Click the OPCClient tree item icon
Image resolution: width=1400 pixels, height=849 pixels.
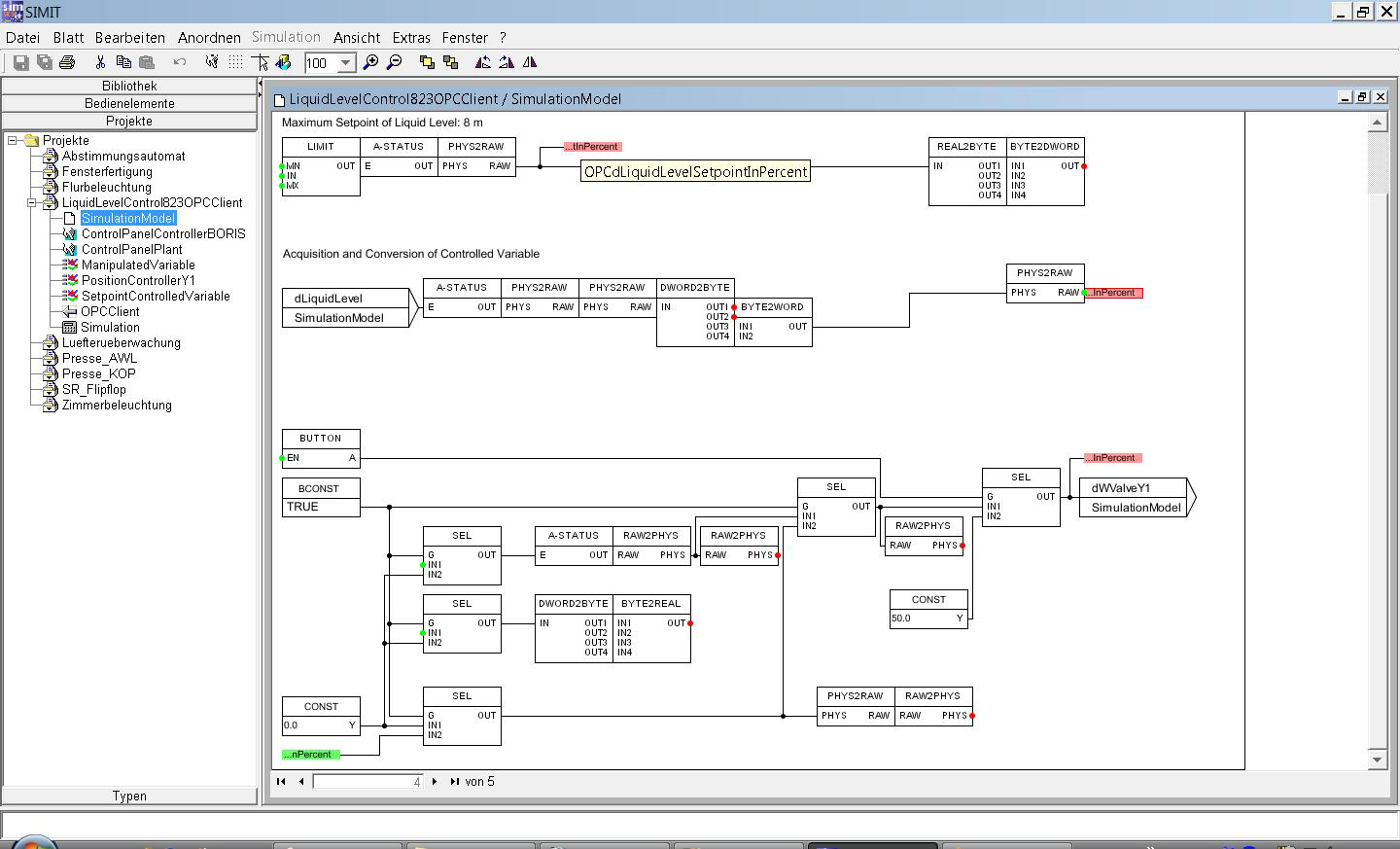pyautogui.click(x=69, y=311)
